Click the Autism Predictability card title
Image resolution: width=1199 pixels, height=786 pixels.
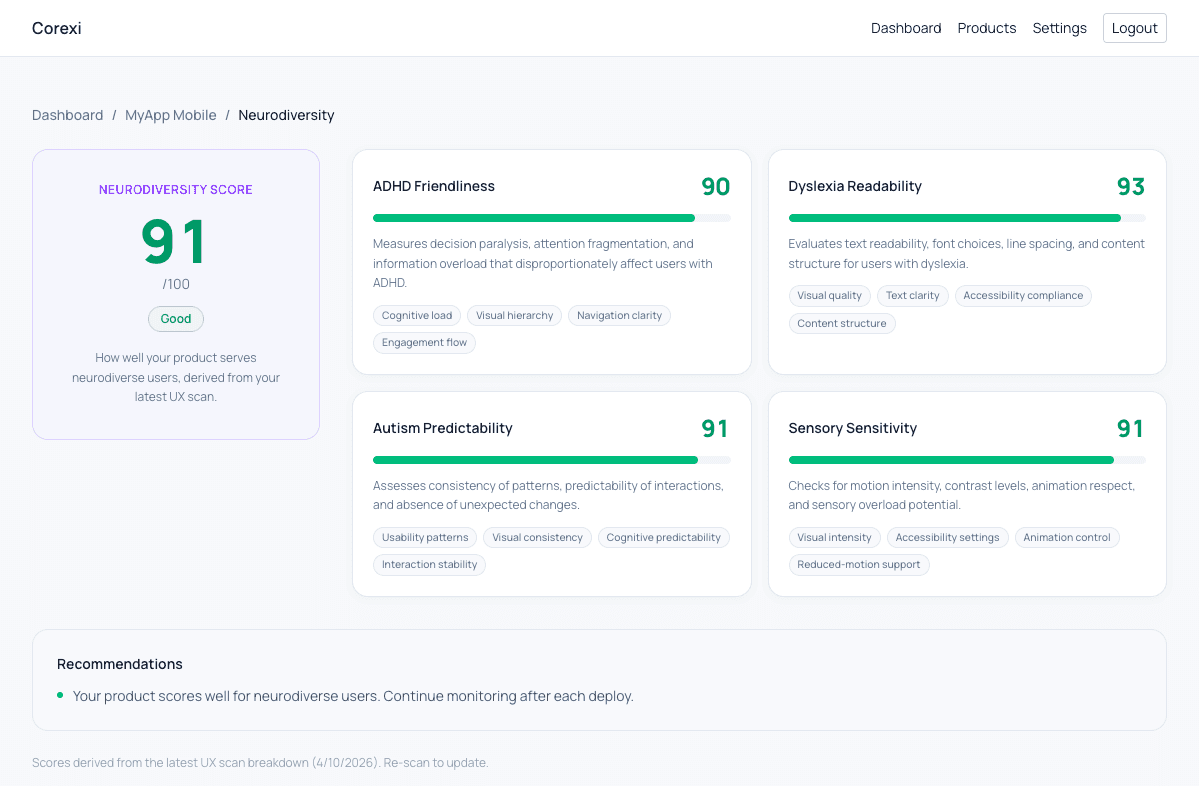click(442, 428)
